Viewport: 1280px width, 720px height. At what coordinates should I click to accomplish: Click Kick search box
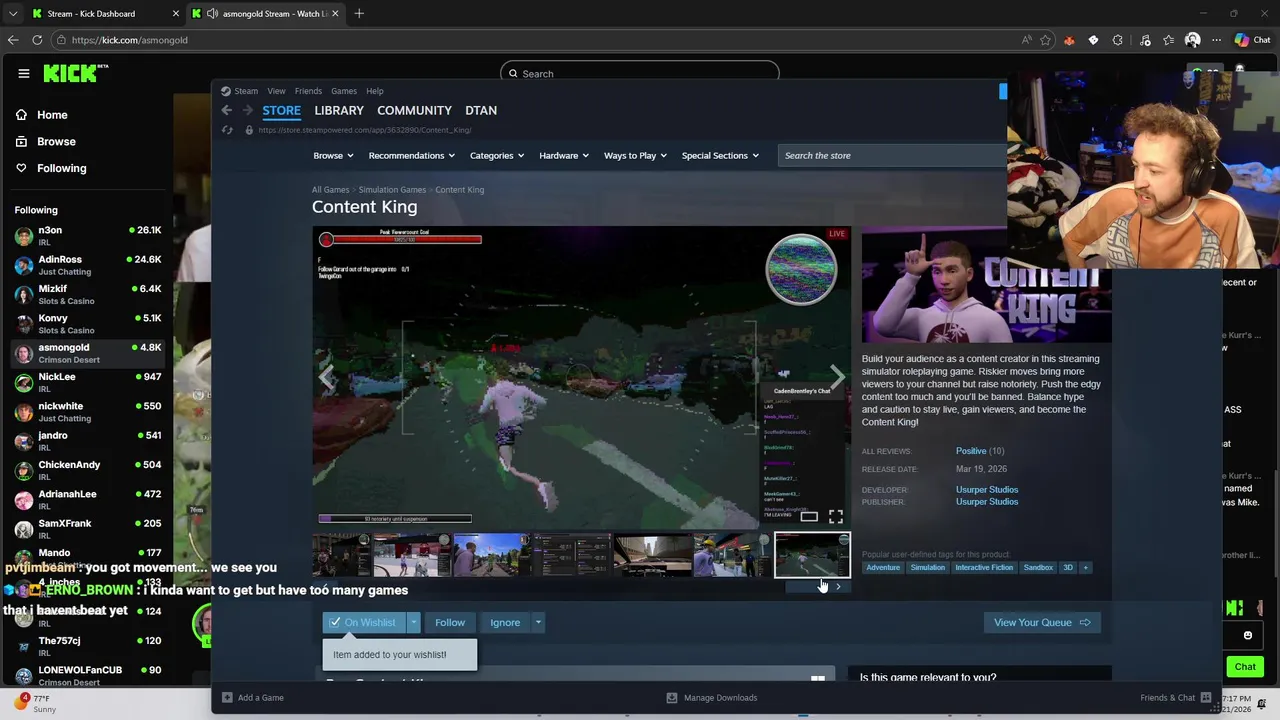click(x=640, y=73)
